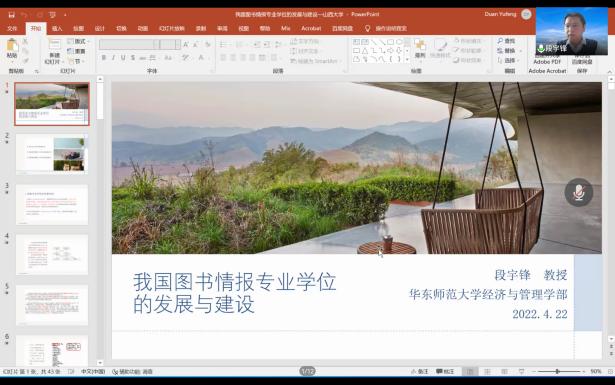Select slide 2 thumbnail
The height and width of the screenshot is (385, 615).
(52, 154)
